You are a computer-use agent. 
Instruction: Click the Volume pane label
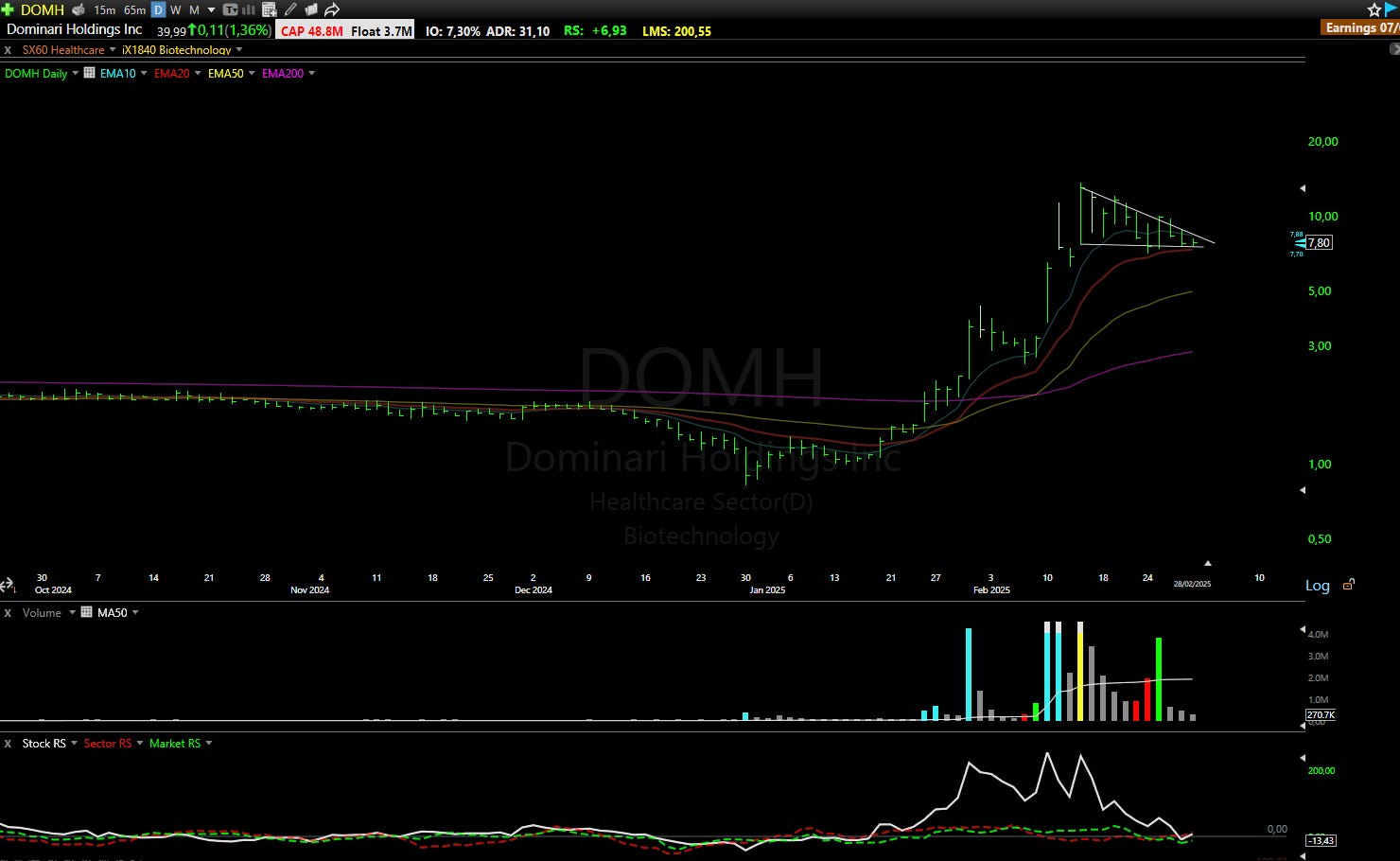pos(42,613)
